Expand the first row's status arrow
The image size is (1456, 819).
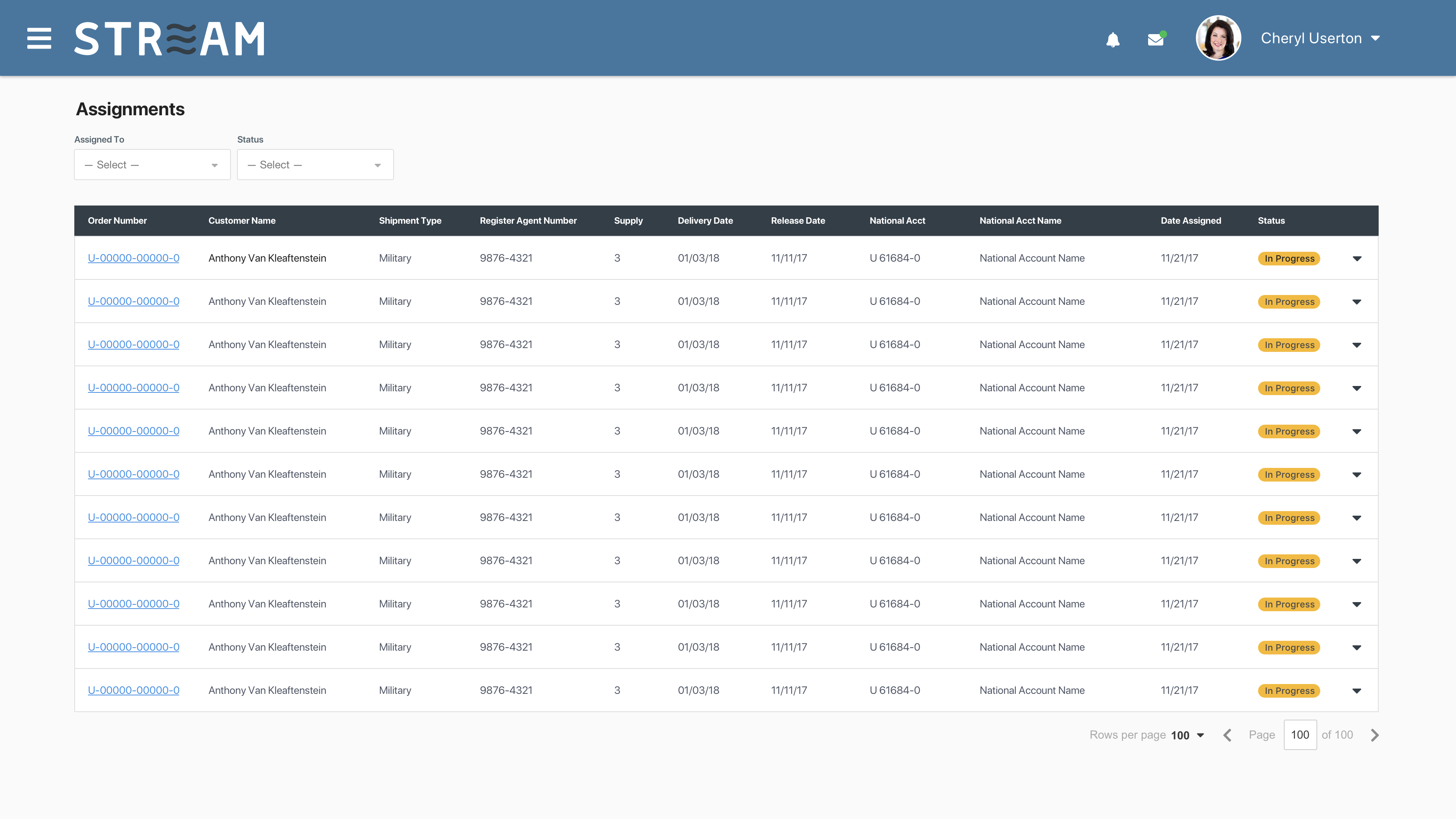point(1357,259)
